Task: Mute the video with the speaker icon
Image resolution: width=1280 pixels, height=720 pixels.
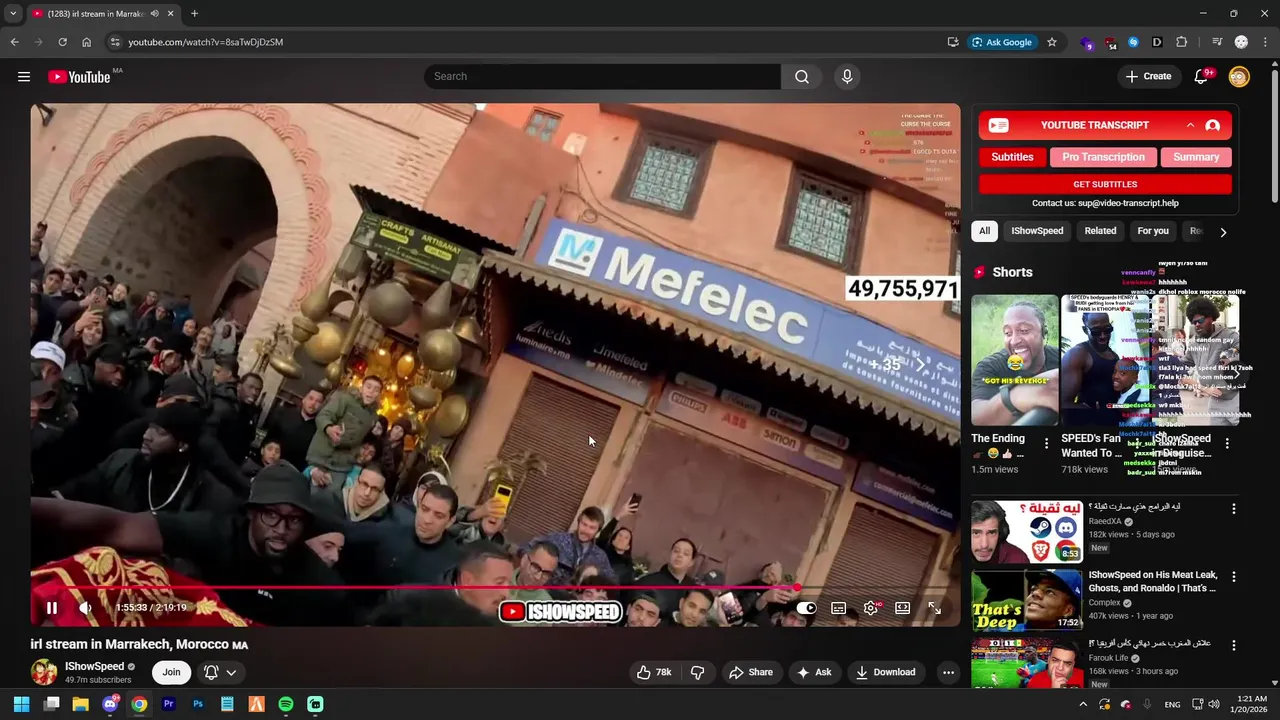Action: (x=86, y=608)
